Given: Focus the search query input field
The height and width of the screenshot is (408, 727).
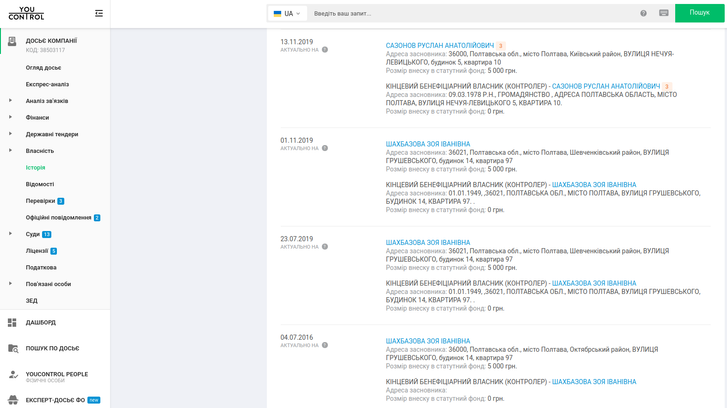Looking at the screenshot, I should 473,13.
